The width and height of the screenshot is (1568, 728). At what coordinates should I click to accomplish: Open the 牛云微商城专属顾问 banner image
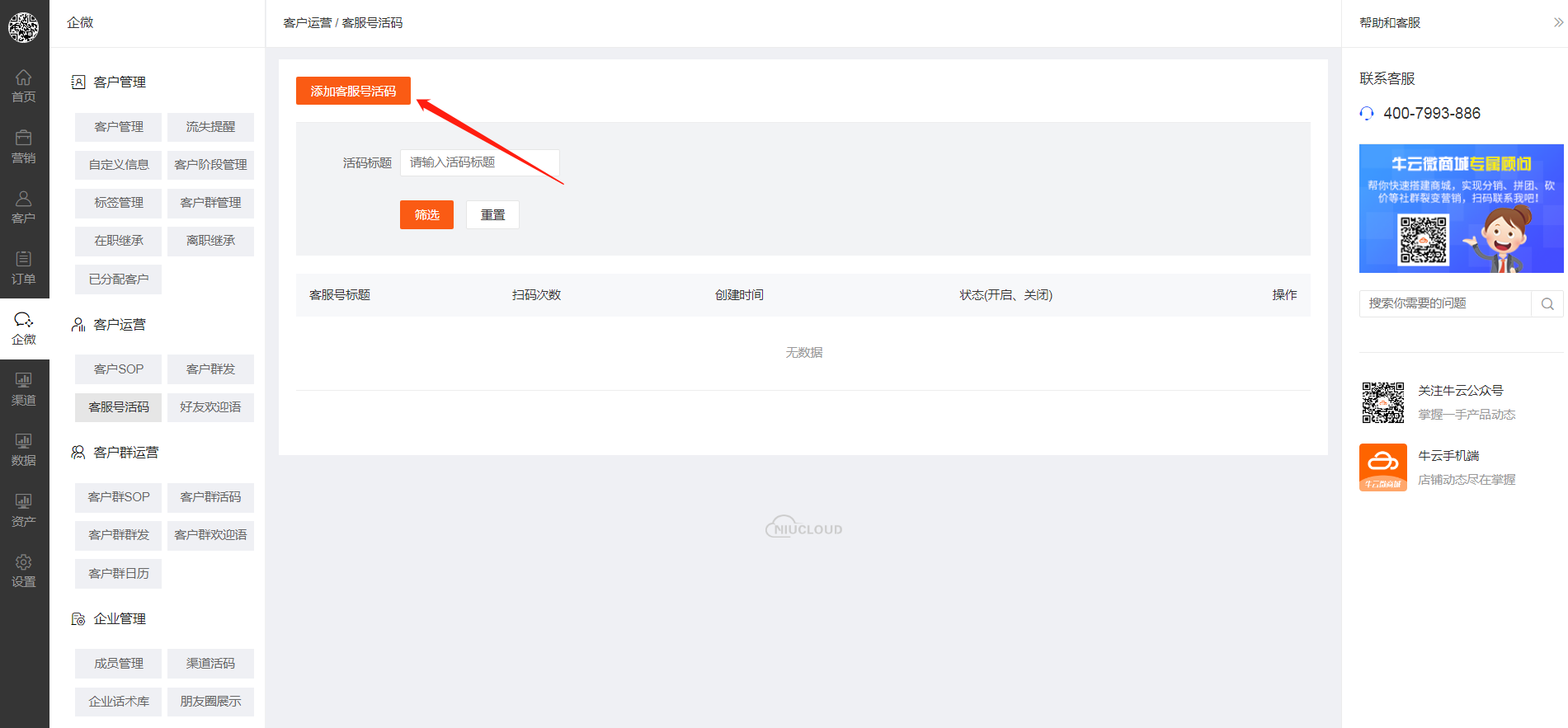tap(1461, 209)
